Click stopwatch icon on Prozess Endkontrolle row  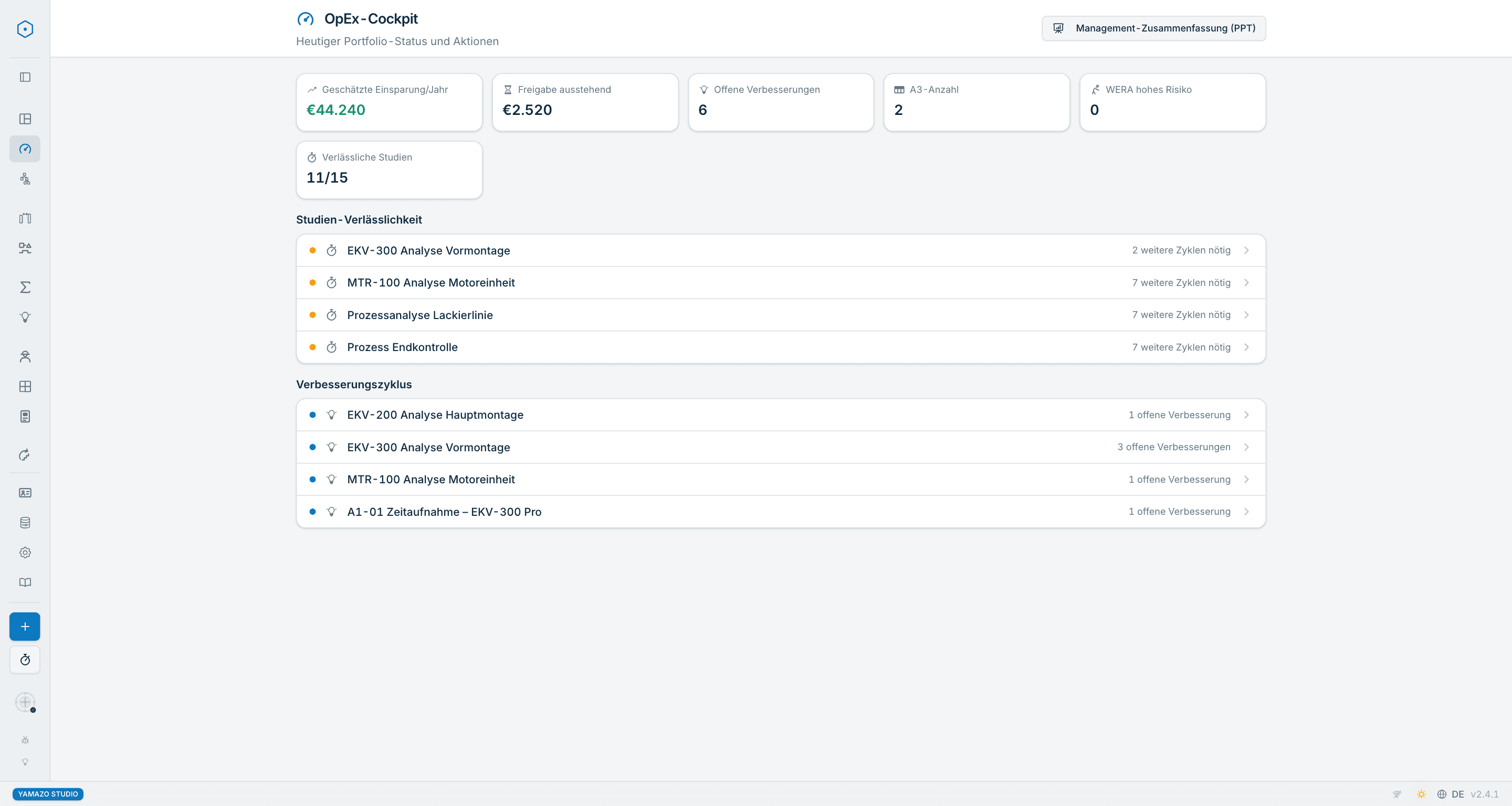click(332, 347)
